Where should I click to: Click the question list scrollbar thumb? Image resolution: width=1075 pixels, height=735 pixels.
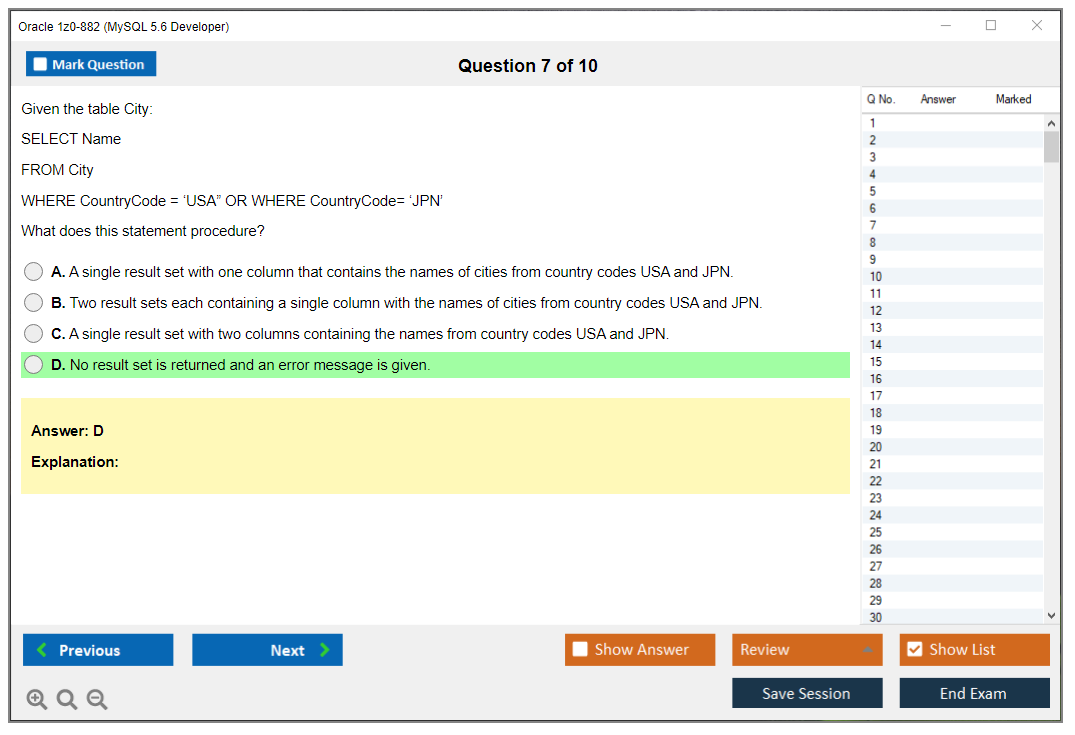click(x=1051, y=145)
